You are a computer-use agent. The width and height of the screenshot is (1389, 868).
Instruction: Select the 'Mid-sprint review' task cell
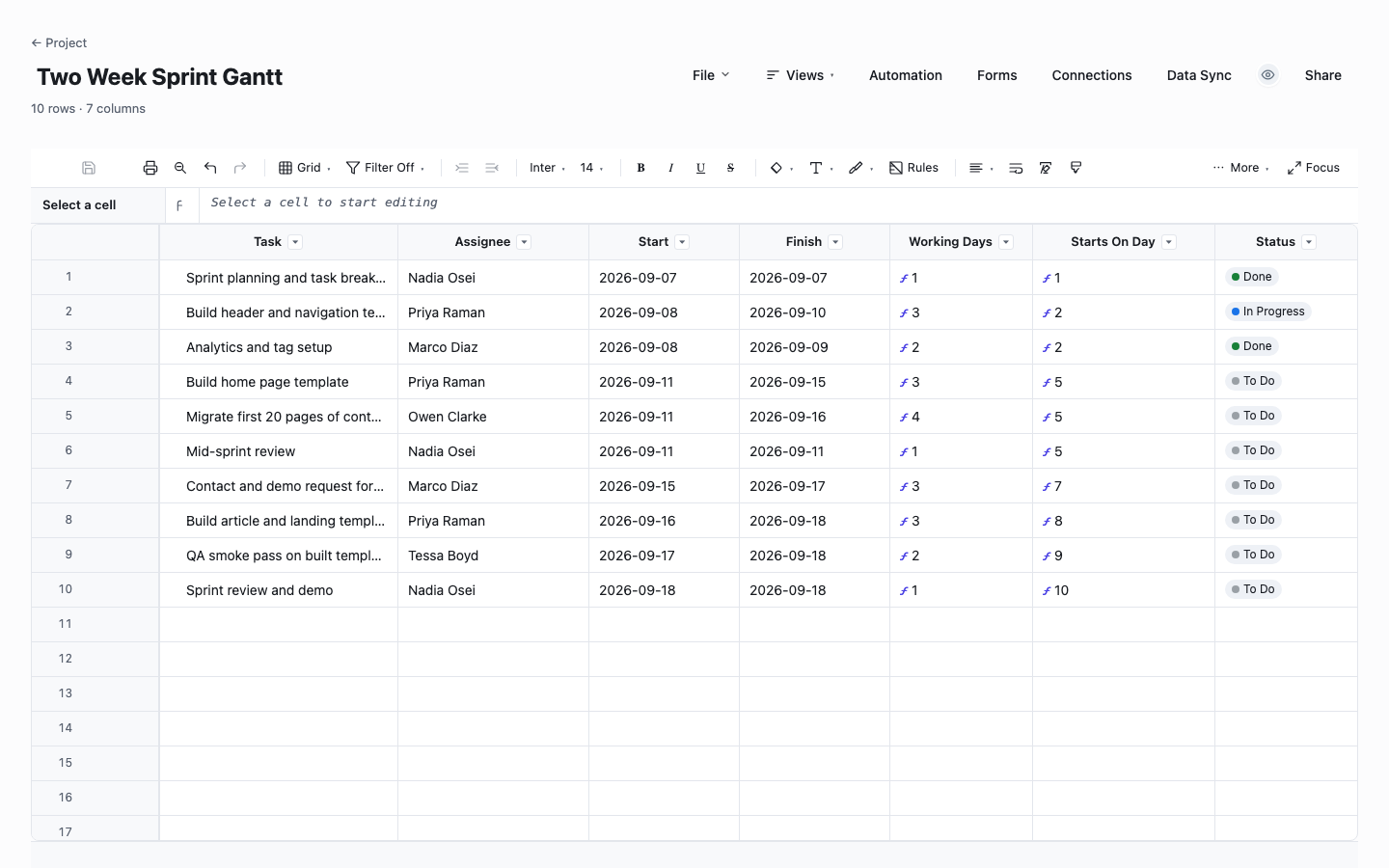coord(279,451)
